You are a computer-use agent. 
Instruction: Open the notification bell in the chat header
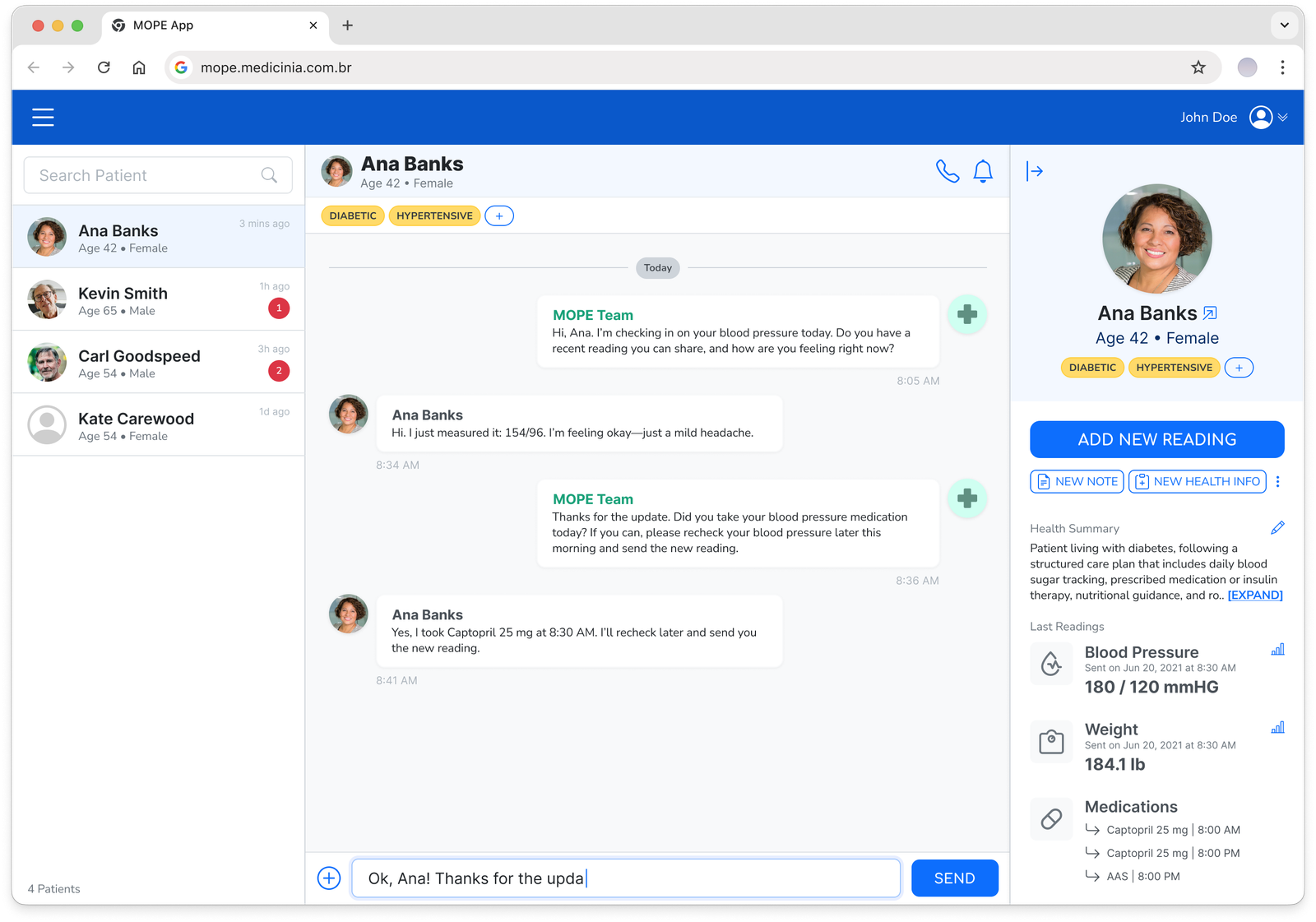click(983, 171)
